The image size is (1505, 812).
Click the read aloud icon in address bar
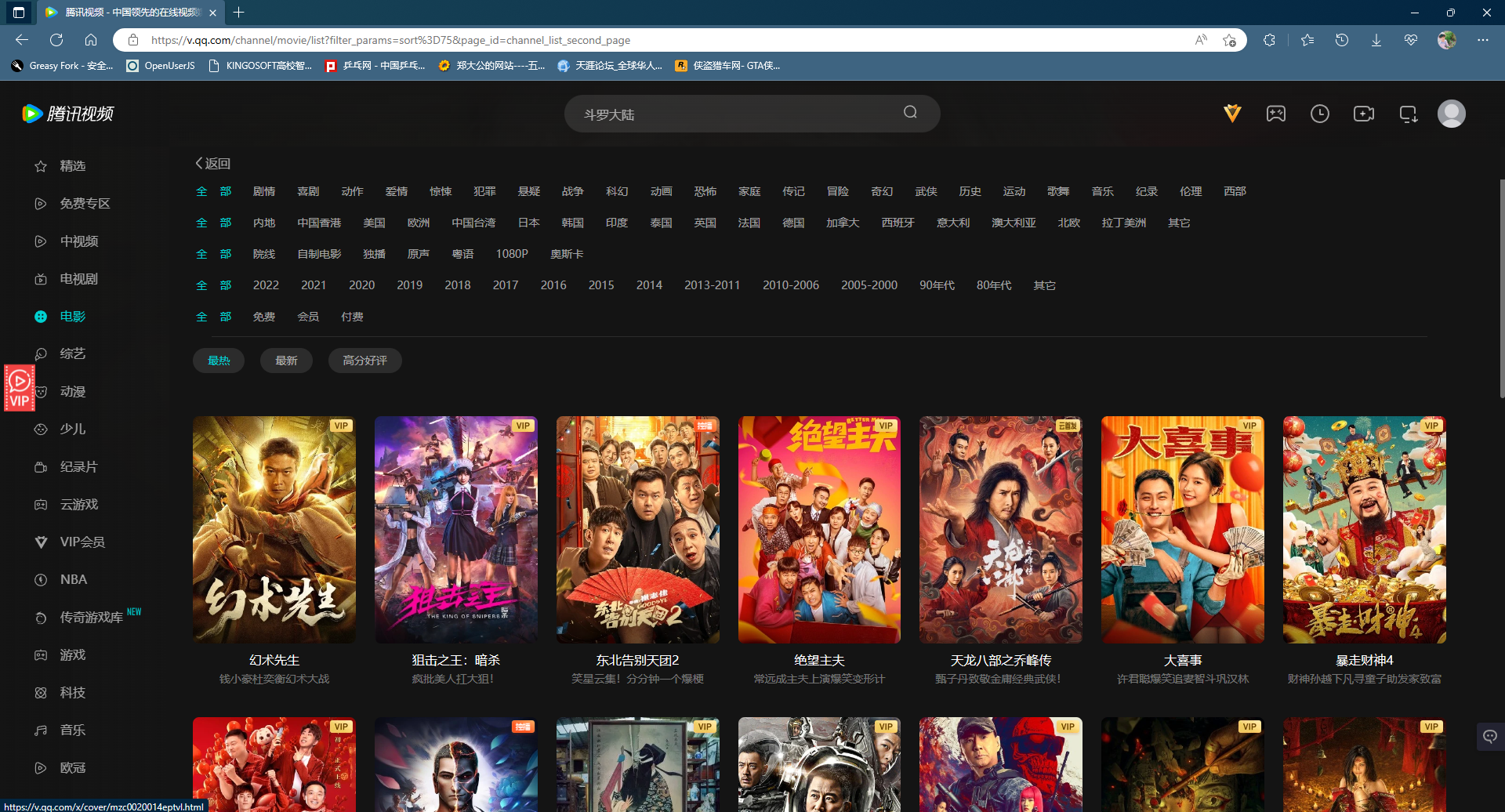(1201, 40)
